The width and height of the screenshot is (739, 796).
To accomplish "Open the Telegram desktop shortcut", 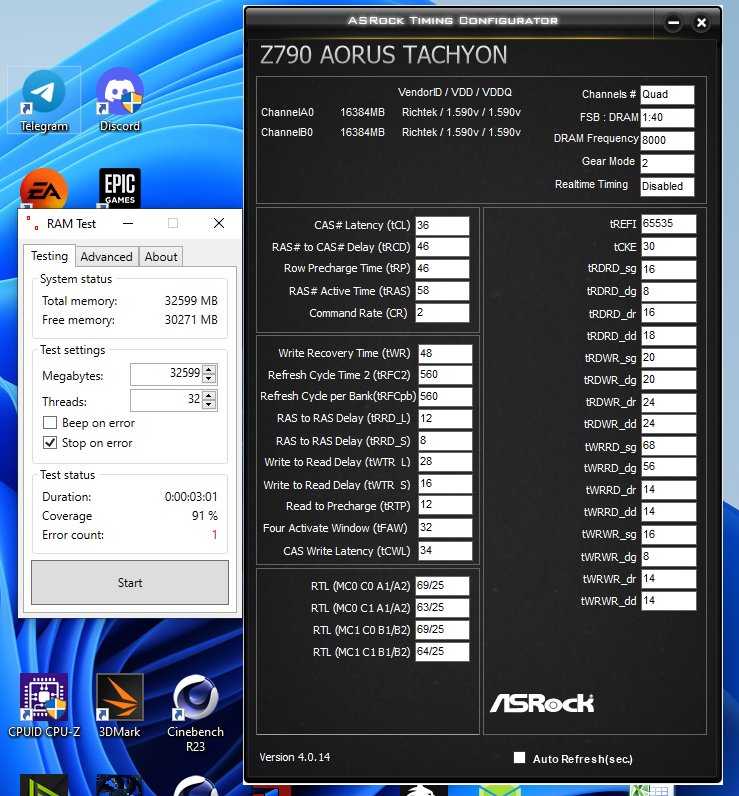I will pyautogui.click(x=44, y=100).
